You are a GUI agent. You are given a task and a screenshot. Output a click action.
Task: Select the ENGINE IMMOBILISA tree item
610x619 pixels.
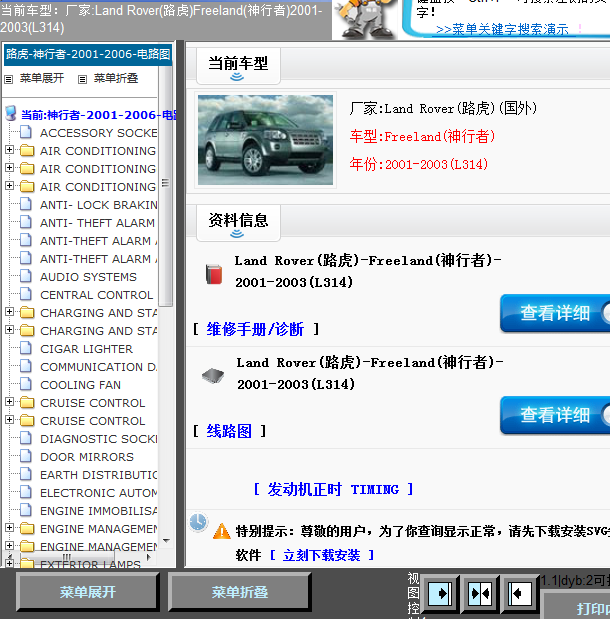[98, 511]
